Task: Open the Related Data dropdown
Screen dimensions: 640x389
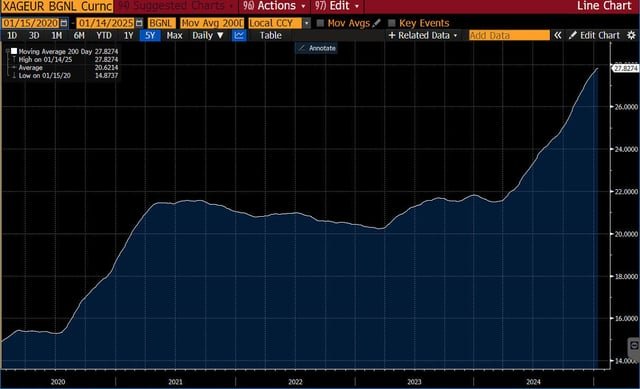Action: point(423,36)
